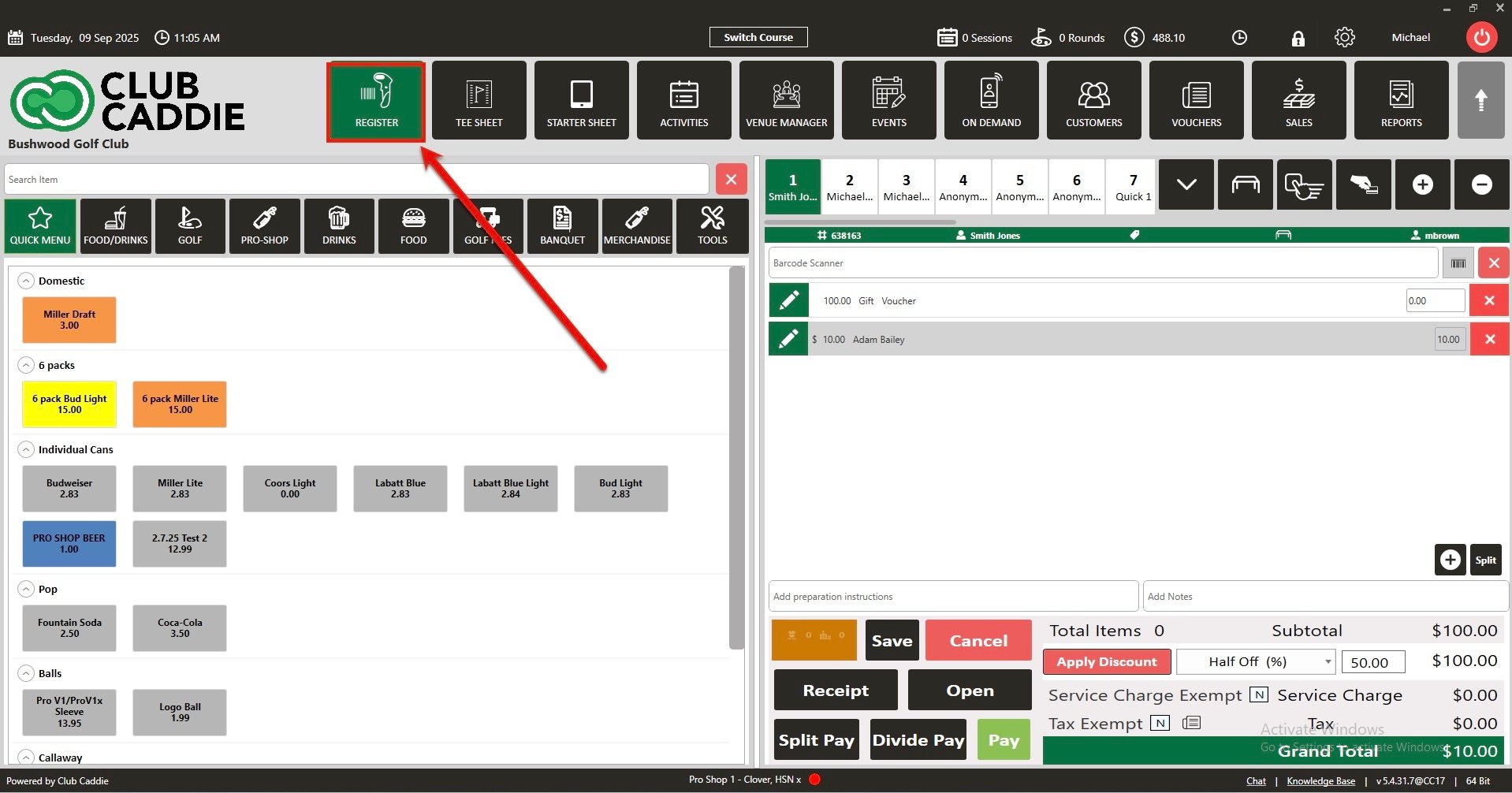This screenshot has width=1512, height=793.
Task: Select the Merchandise category tab
Action: point(637,226)
